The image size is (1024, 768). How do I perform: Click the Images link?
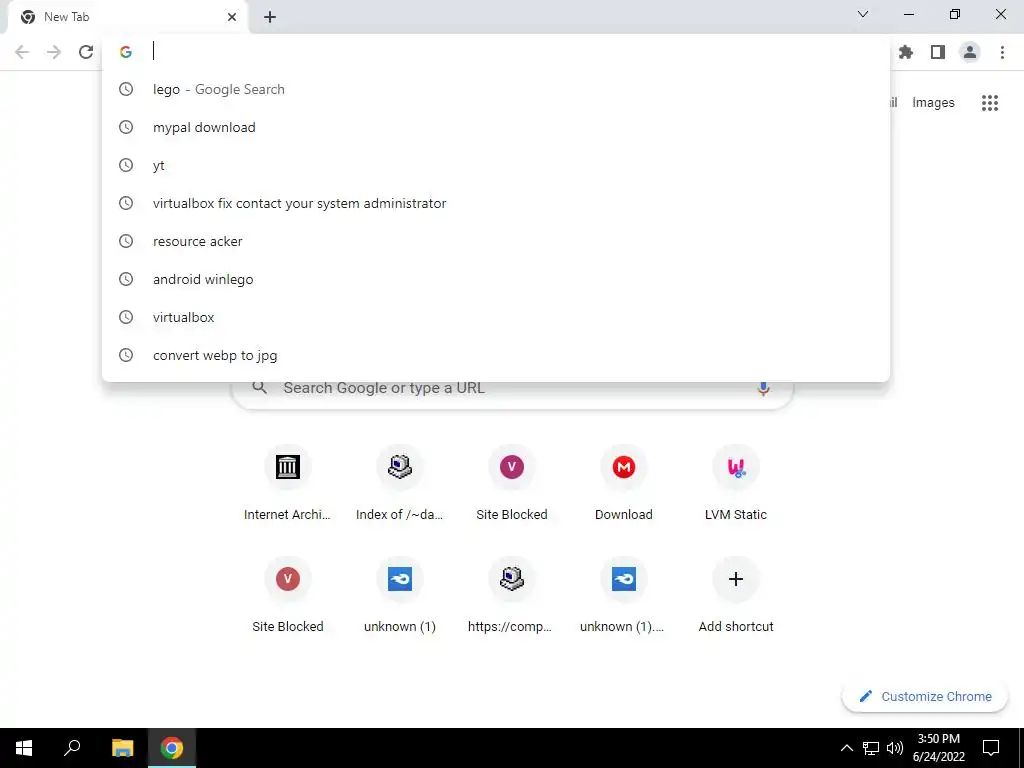(933, 103)
